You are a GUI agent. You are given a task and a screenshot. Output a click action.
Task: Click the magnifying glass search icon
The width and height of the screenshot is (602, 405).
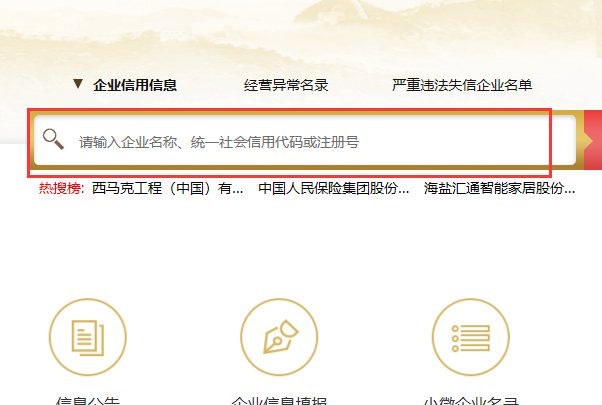pyautogui.click(x=53, y=139)
